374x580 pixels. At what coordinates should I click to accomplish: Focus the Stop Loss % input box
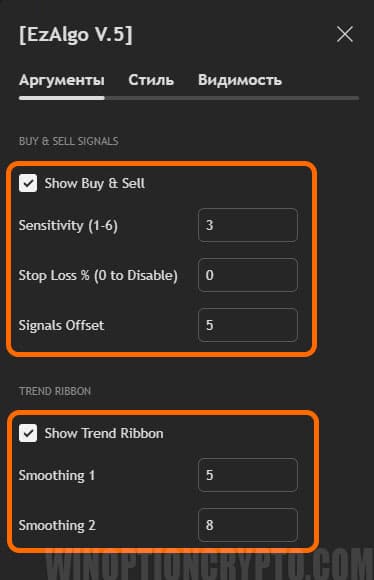(248, 275)
